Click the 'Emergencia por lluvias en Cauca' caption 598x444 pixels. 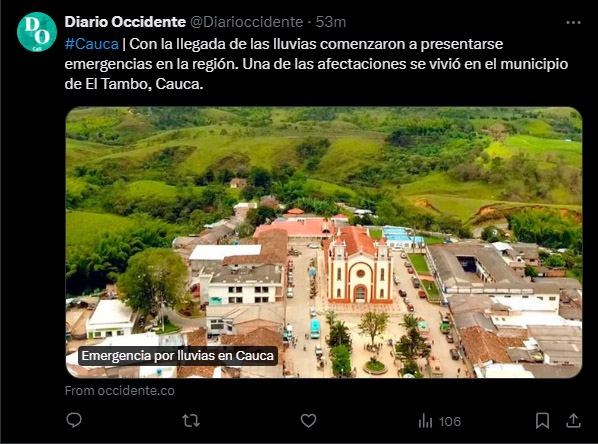pos(178,356)
